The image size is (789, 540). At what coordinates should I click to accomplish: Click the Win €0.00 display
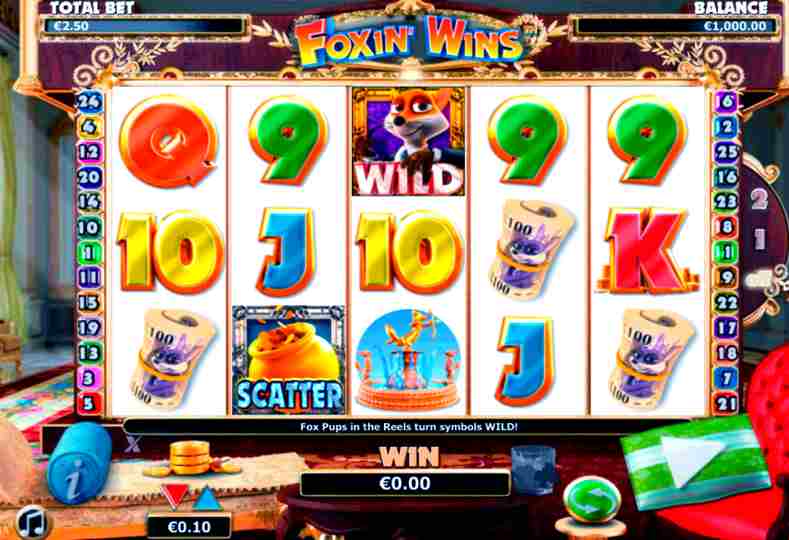tap(405, 484)
